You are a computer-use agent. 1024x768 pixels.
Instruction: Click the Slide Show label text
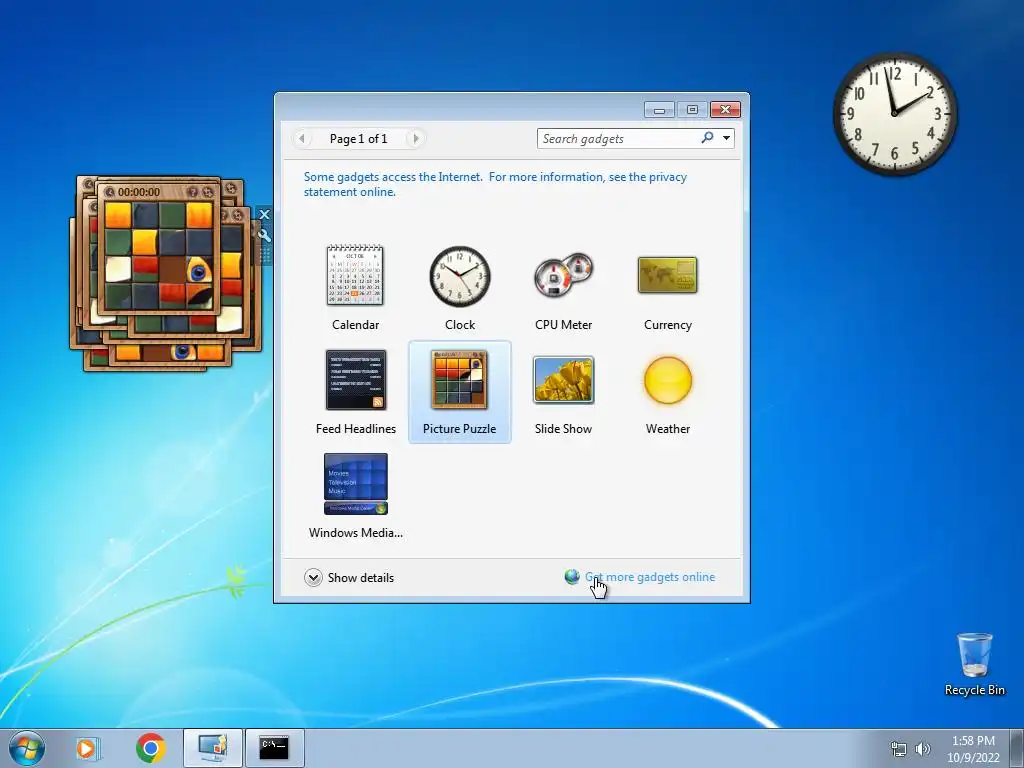563,428
